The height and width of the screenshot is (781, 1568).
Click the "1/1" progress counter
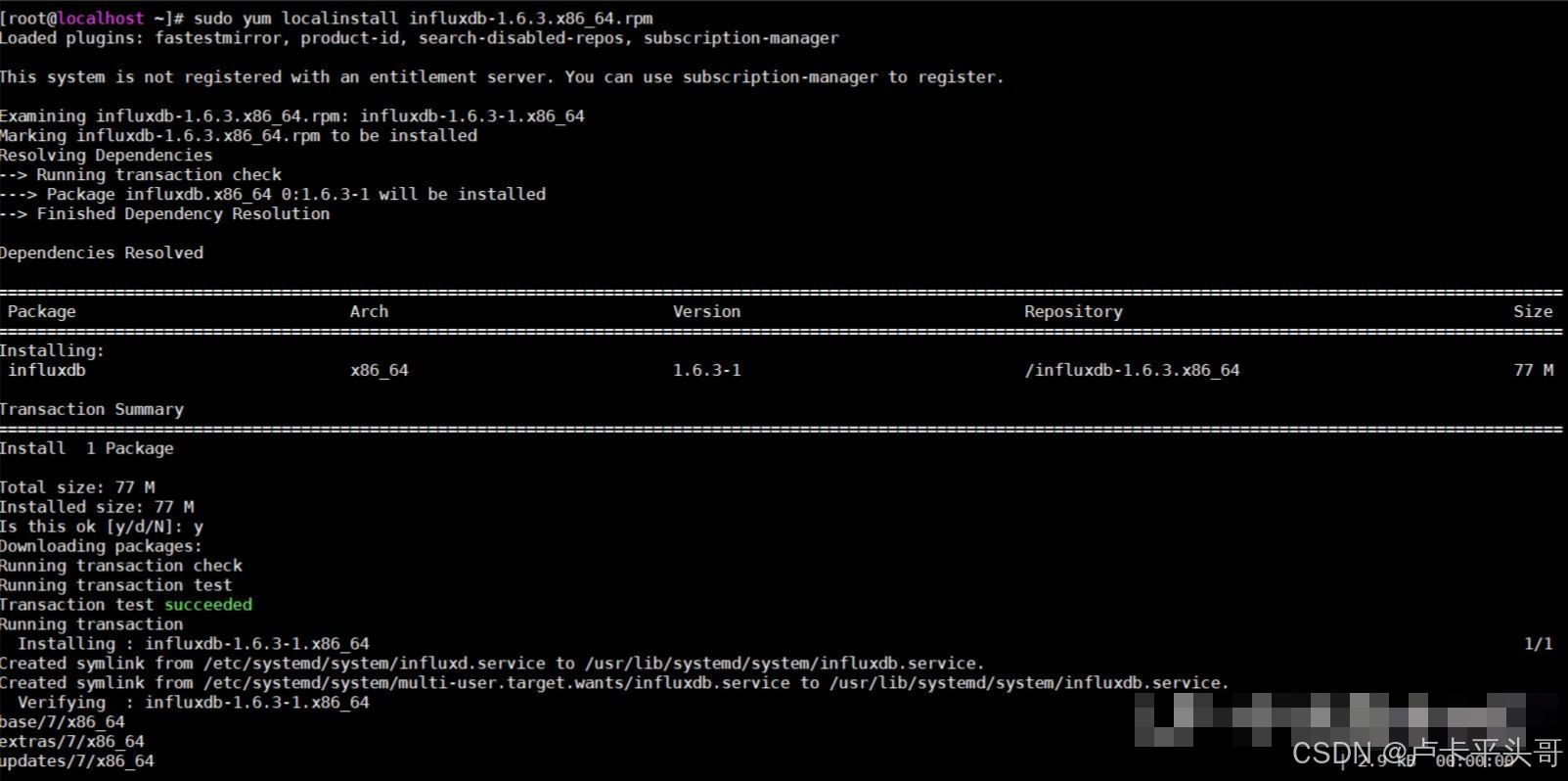(1538, 644)
